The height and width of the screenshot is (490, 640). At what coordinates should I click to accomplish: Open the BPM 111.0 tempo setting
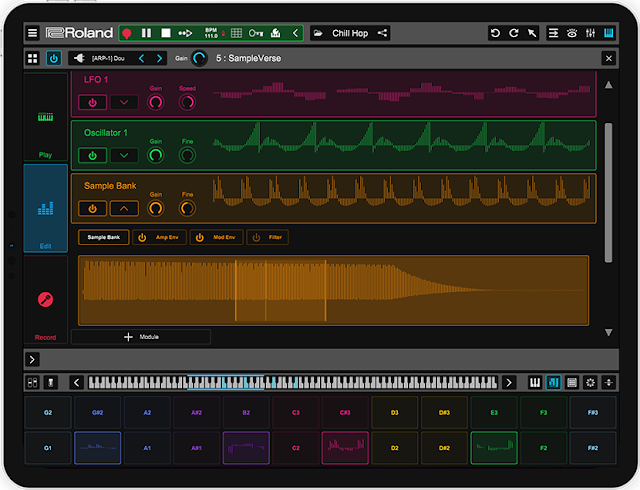pyautogui.click(x=211, y=33)
